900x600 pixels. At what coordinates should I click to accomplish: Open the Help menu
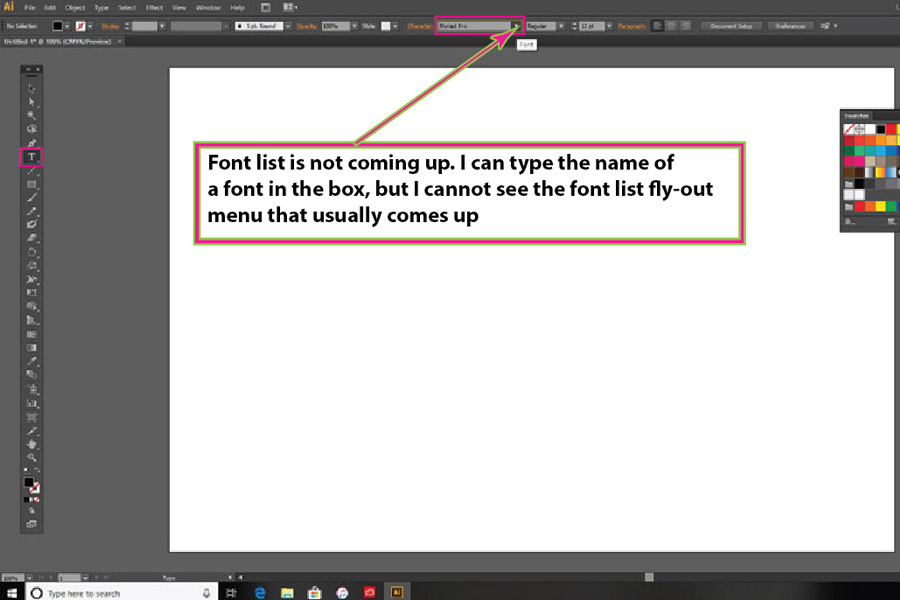(x=237, y=7)
